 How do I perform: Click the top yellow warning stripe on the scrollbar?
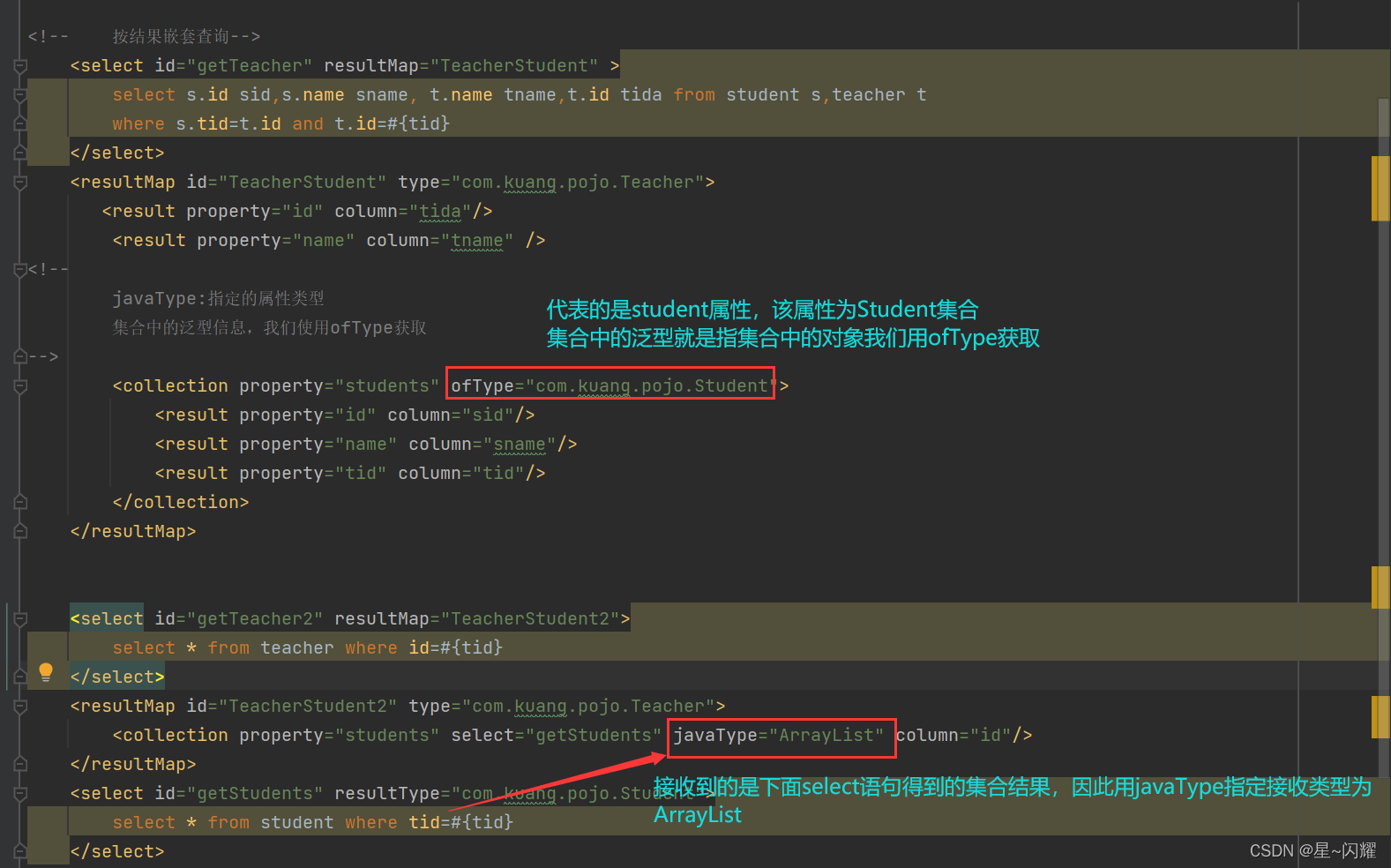point(1380,188)
